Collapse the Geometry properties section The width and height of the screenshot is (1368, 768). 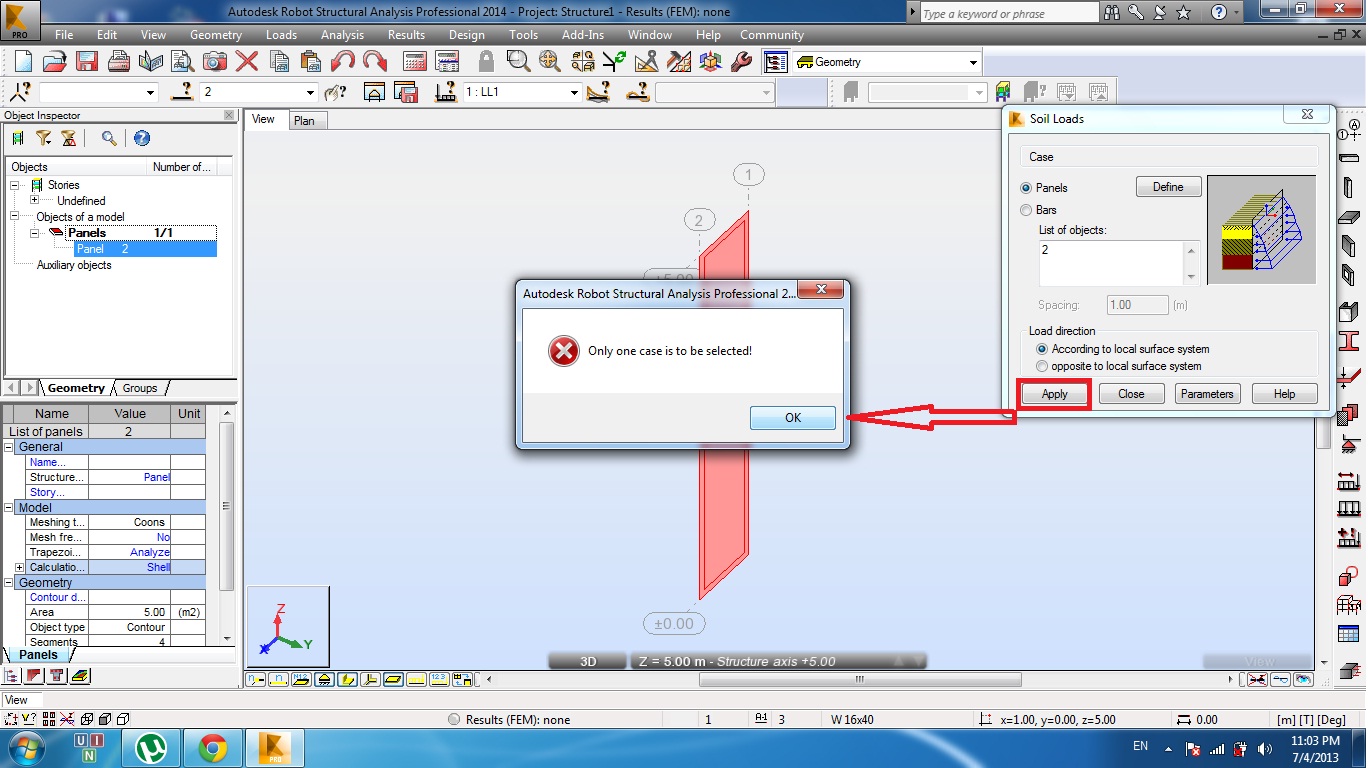coord(9,582)
